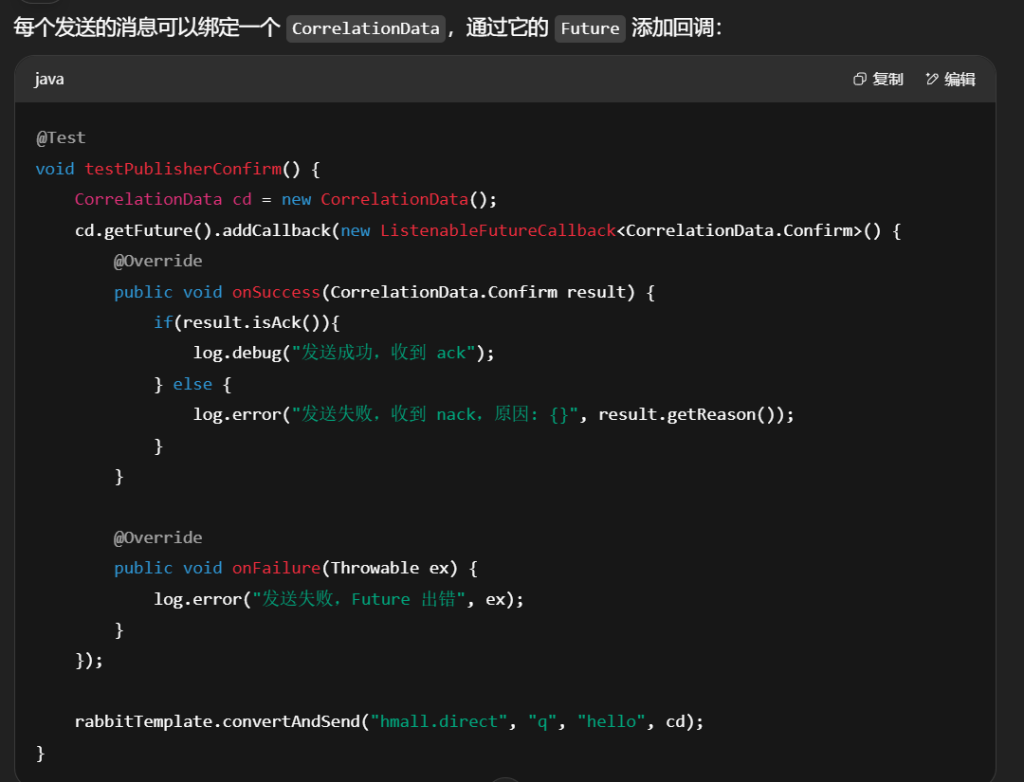Click the result.getReason() call

685,414
